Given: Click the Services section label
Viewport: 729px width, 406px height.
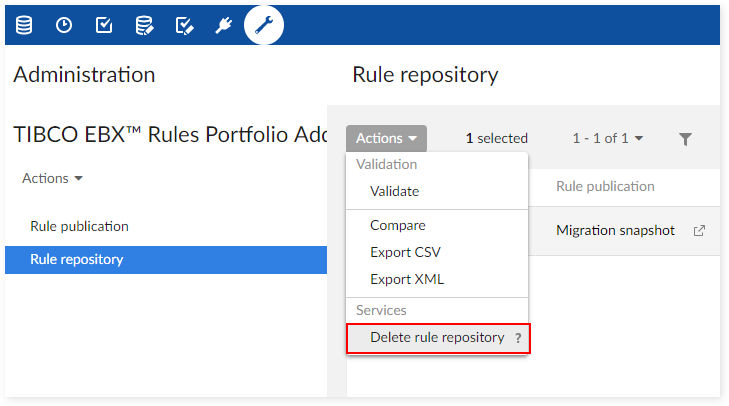Looking at the screenshot, I should tap(381, 310).
